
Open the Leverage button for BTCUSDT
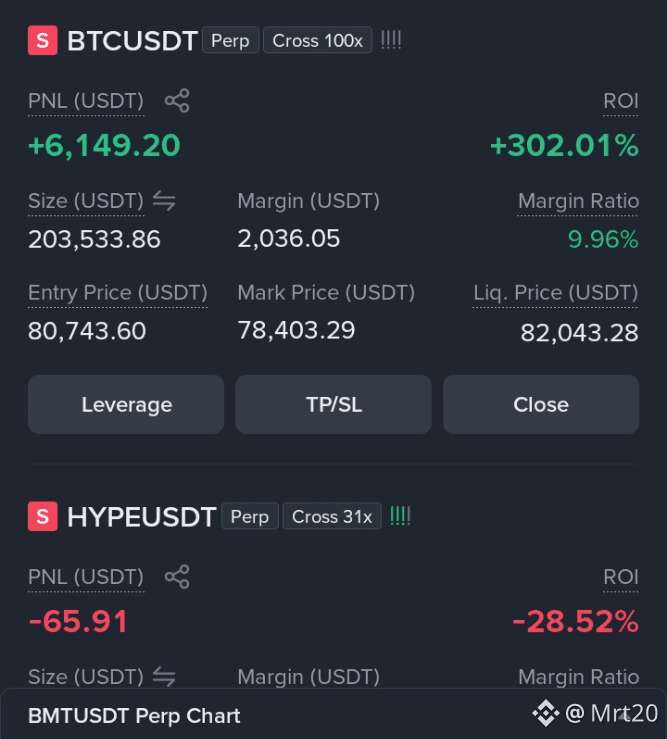pyautogui.click(x=126, y=404)
